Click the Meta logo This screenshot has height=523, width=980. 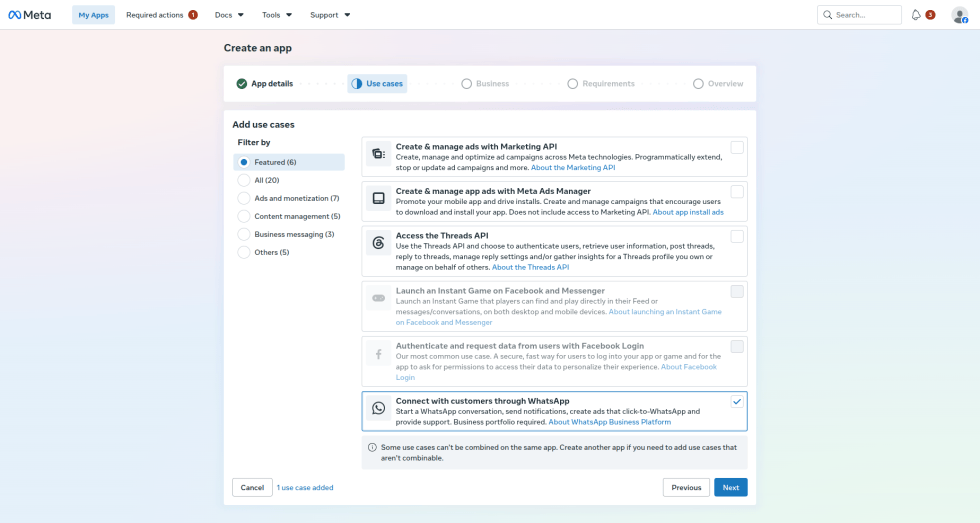point(29,15)
